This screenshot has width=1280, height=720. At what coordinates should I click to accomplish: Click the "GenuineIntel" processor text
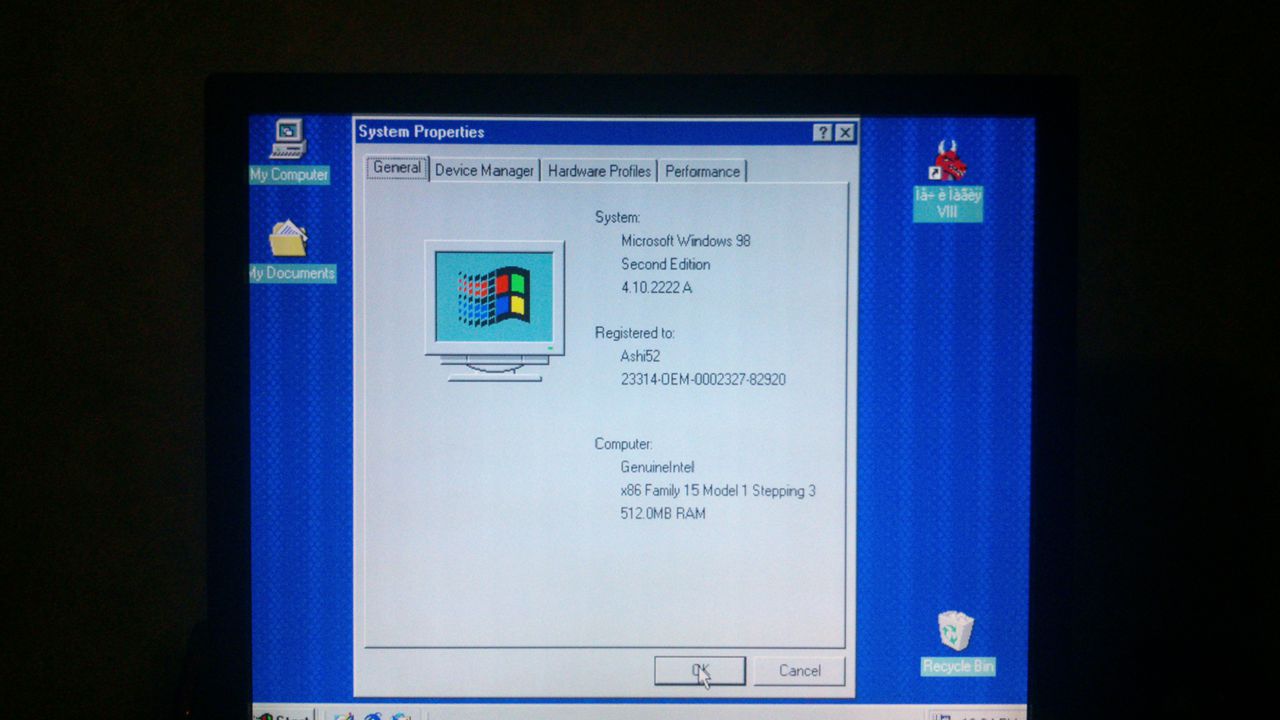[x=657, y=467]
